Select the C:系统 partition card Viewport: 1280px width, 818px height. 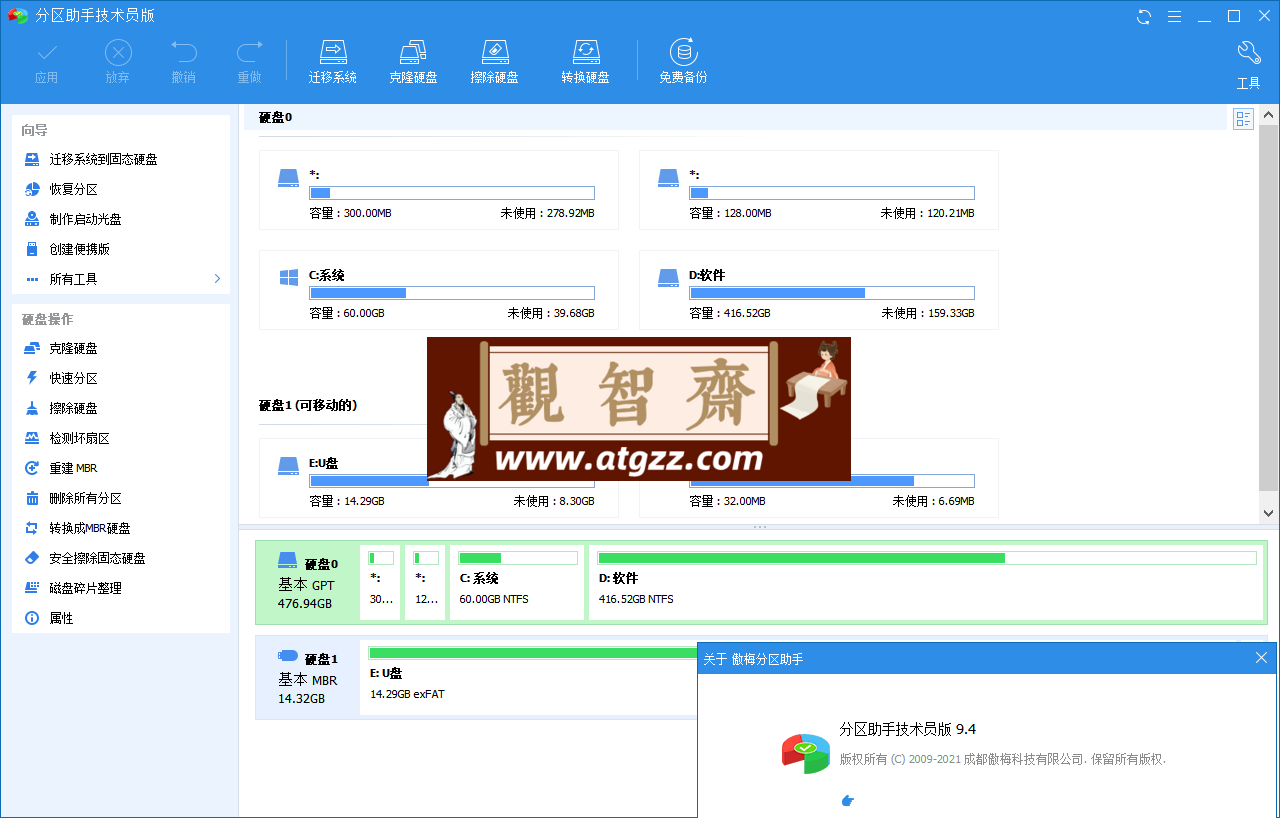point(438,290)
